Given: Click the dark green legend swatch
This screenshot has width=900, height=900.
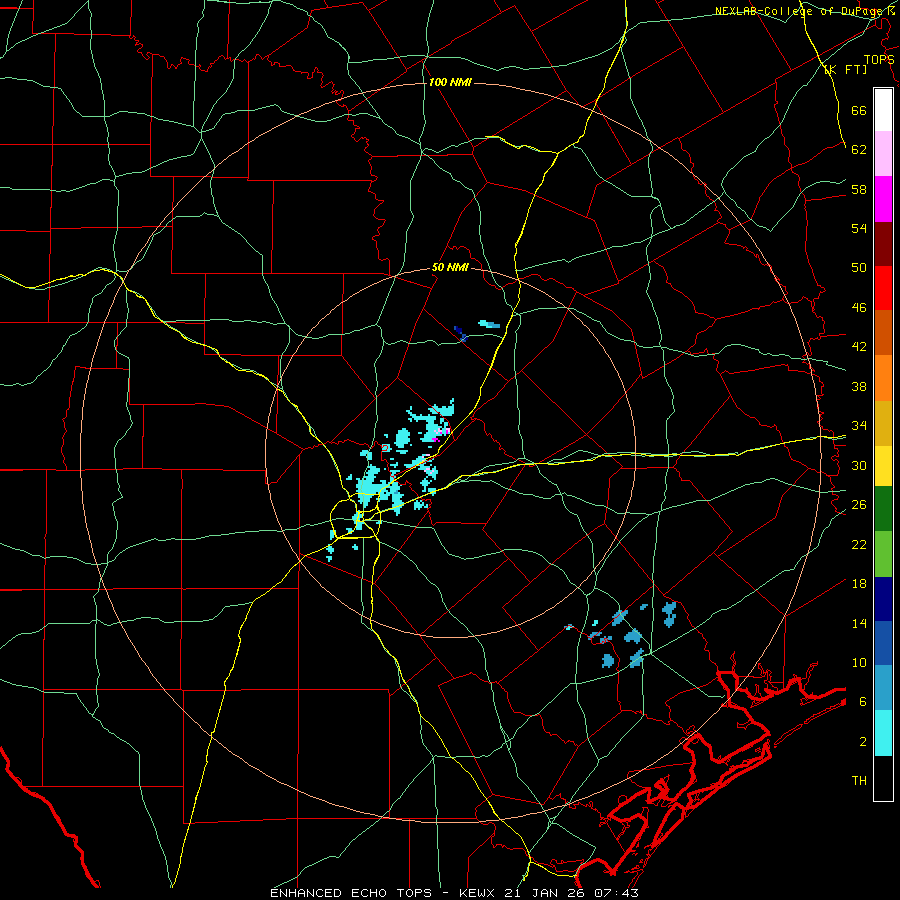Looking at the screenshot, I should point(883,509).
